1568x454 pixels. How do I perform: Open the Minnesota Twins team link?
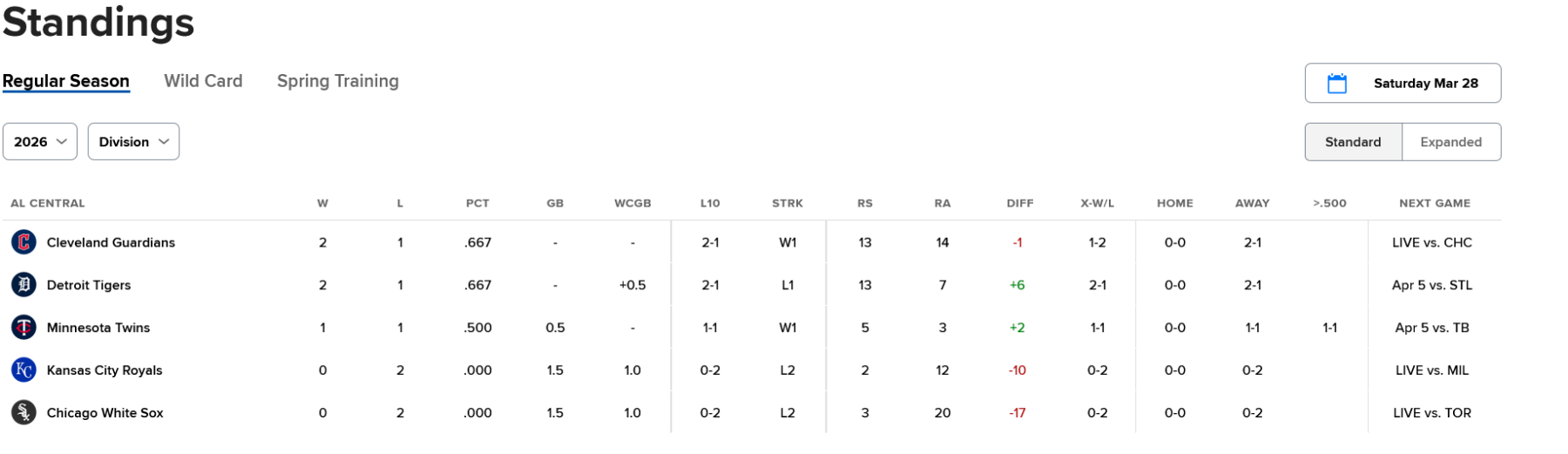click(98, 328)
